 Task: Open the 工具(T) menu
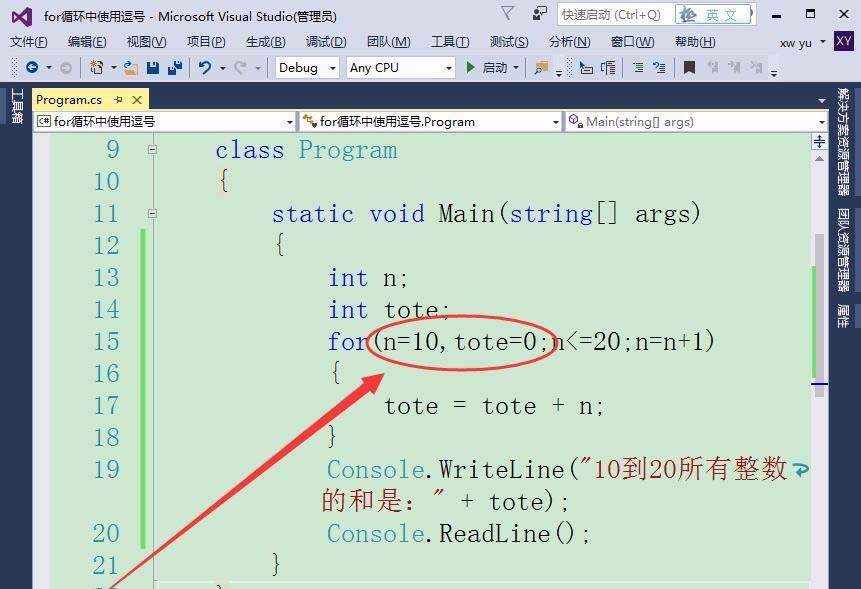coord(450,42)
